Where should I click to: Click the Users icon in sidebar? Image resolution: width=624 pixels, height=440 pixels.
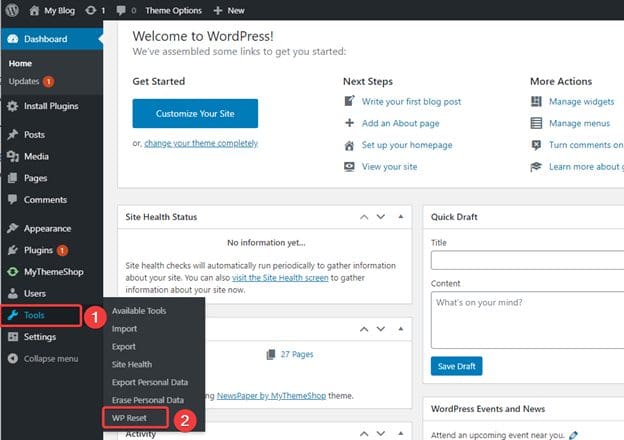(12, 294)
